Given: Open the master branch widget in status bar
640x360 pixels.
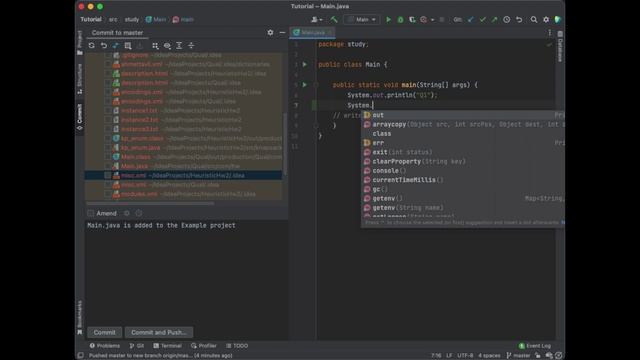Looking at the screenshot, I should 518,356.
